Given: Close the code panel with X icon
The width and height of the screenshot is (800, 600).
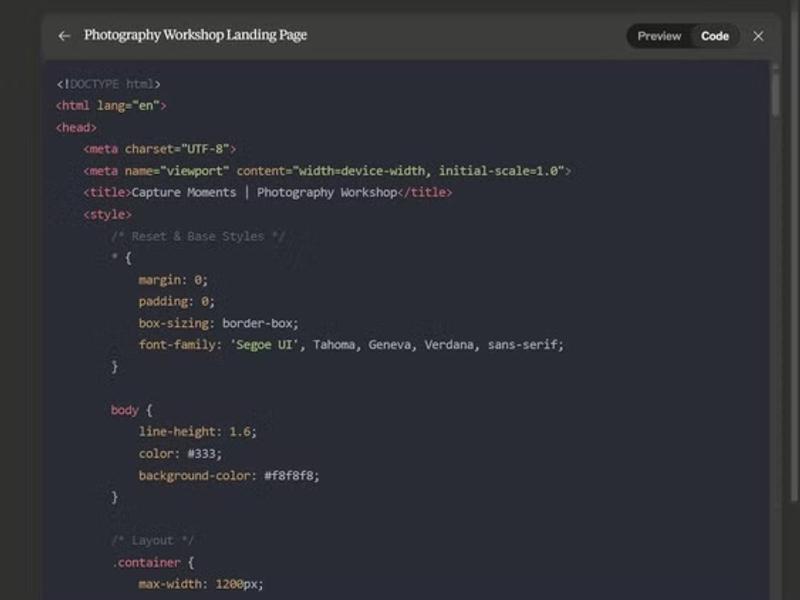Looking at the screenshot, I should (x=758, y=36).
